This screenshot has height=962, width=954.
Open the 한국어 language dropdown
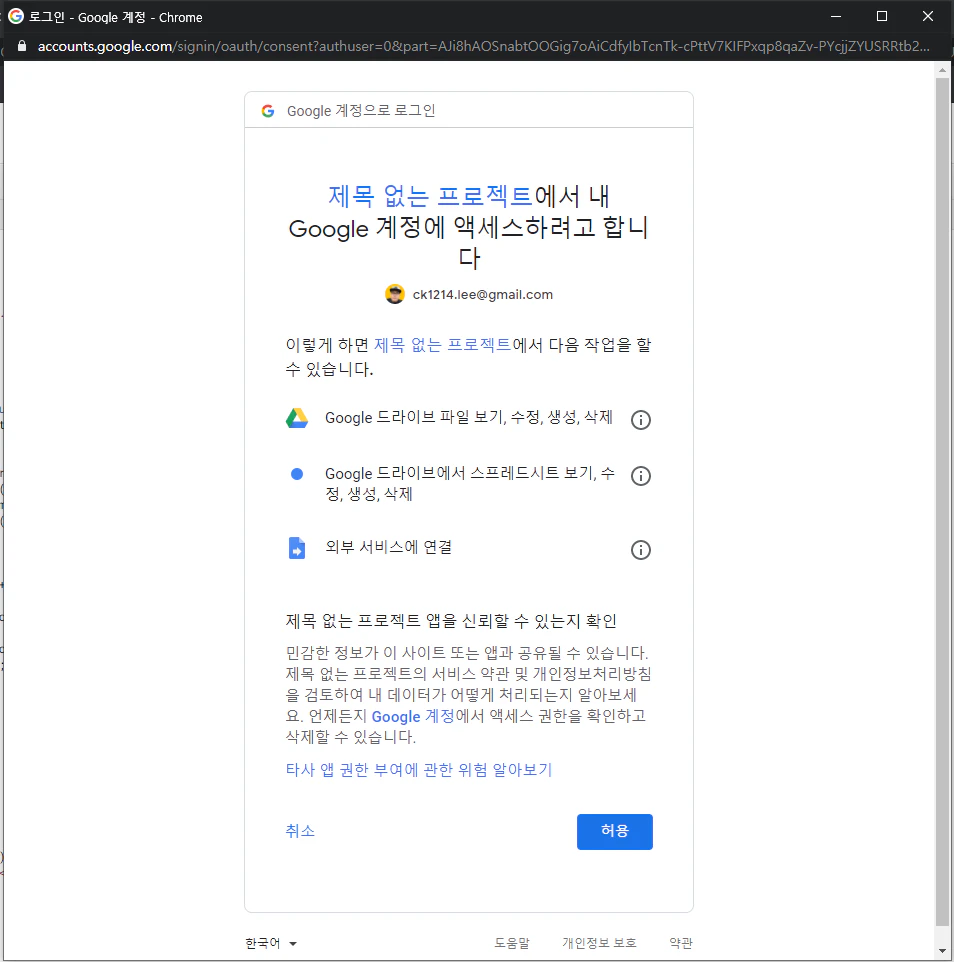[x=271, y=943]
